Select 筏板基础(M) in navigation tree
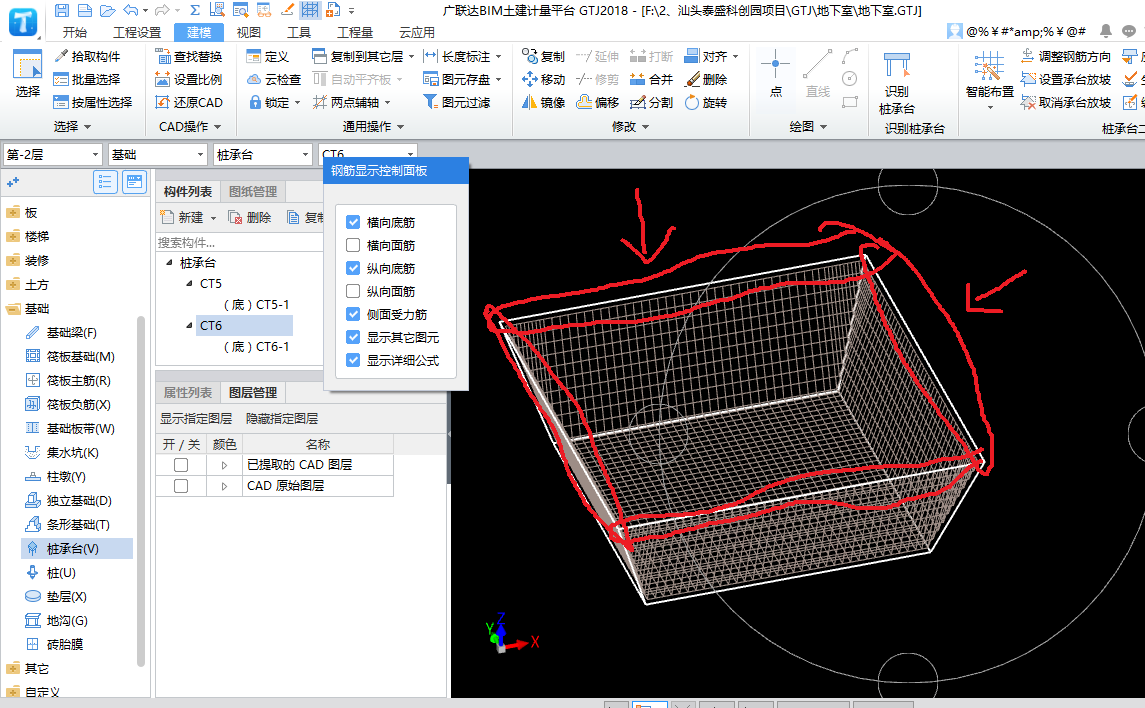The image size is (1145, 708). (x=70, y=356)
